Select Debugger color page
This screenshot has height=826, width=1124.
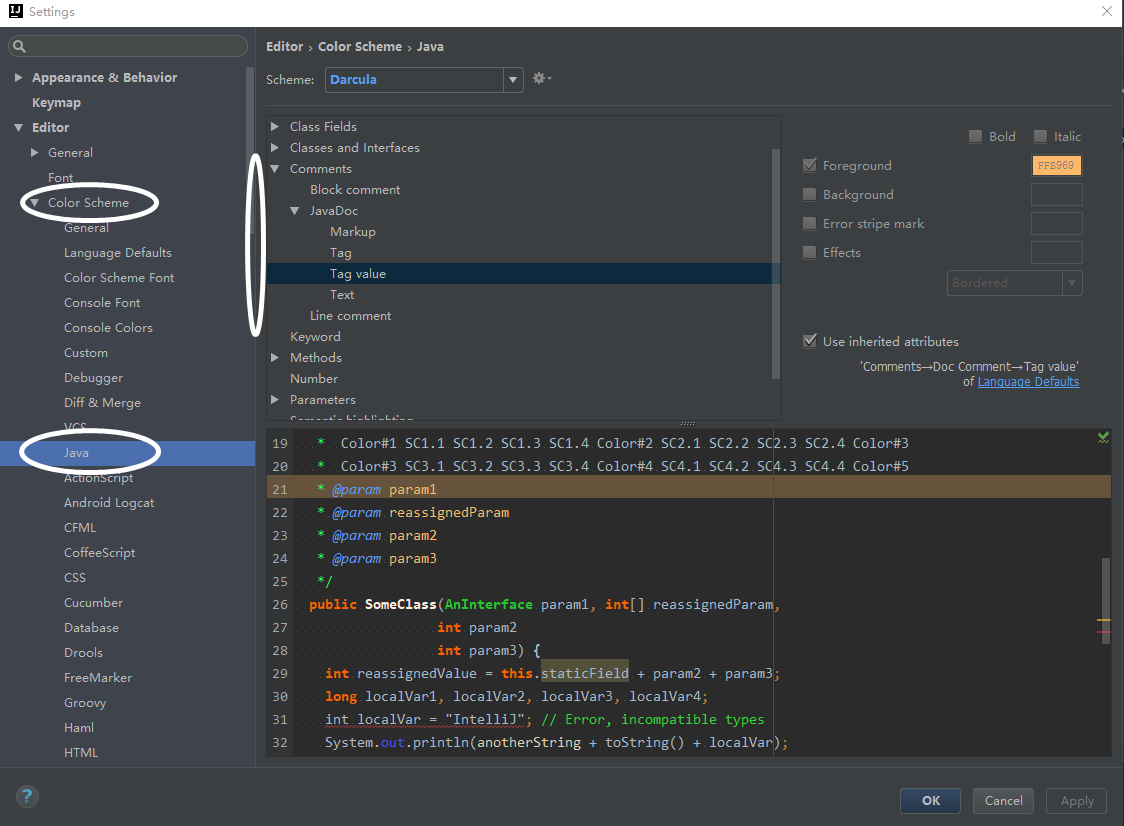[93, 378]
